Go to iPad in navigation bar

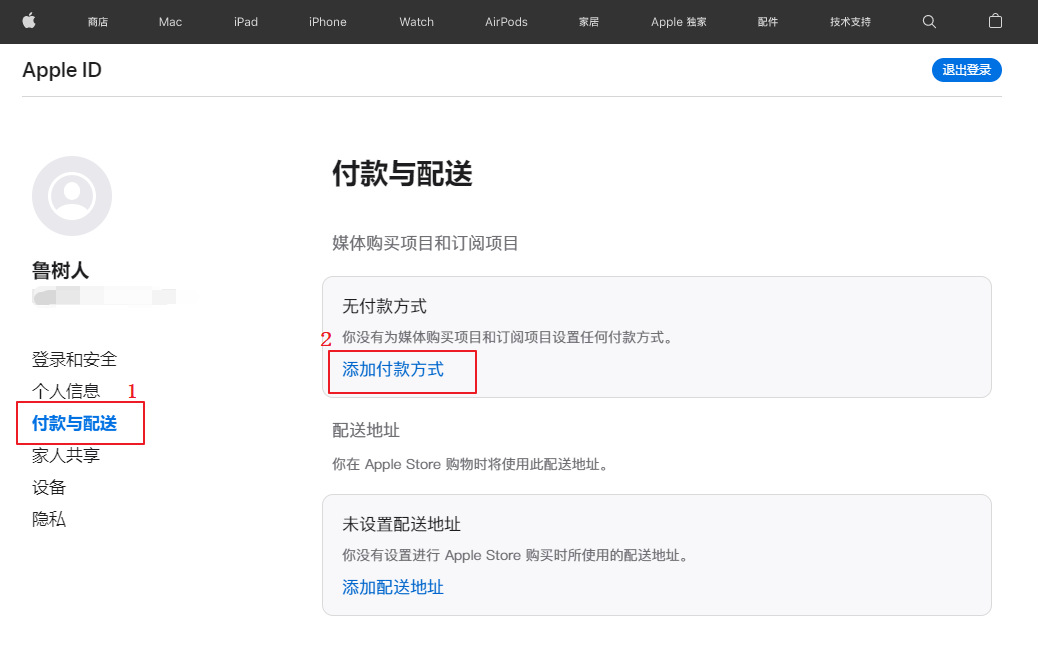tap(245, 22)
